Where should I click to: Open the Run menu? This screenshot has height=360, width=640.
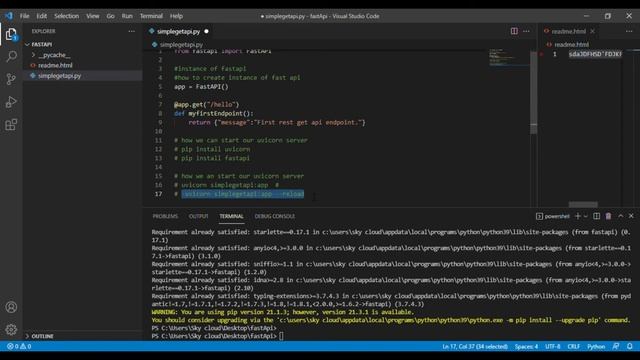coord(127,16)
